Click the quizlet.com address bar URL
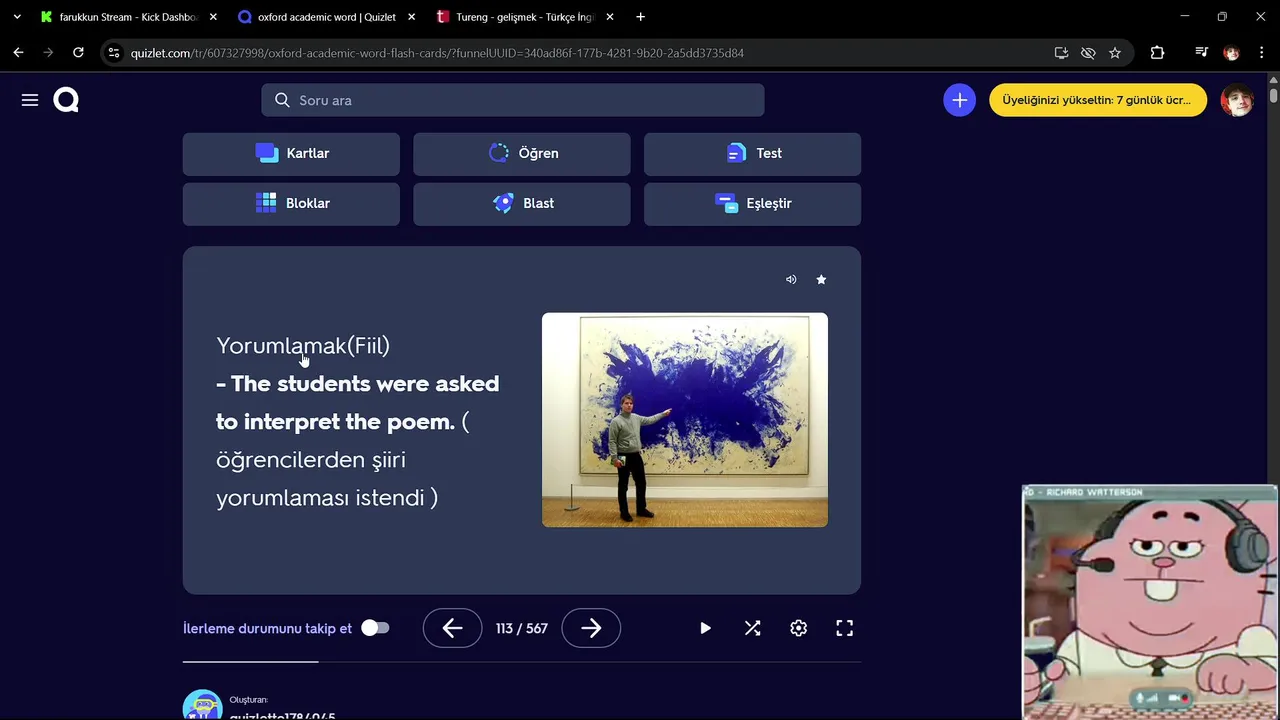Viewport: 1280px width, 720px height. point(437,53)
